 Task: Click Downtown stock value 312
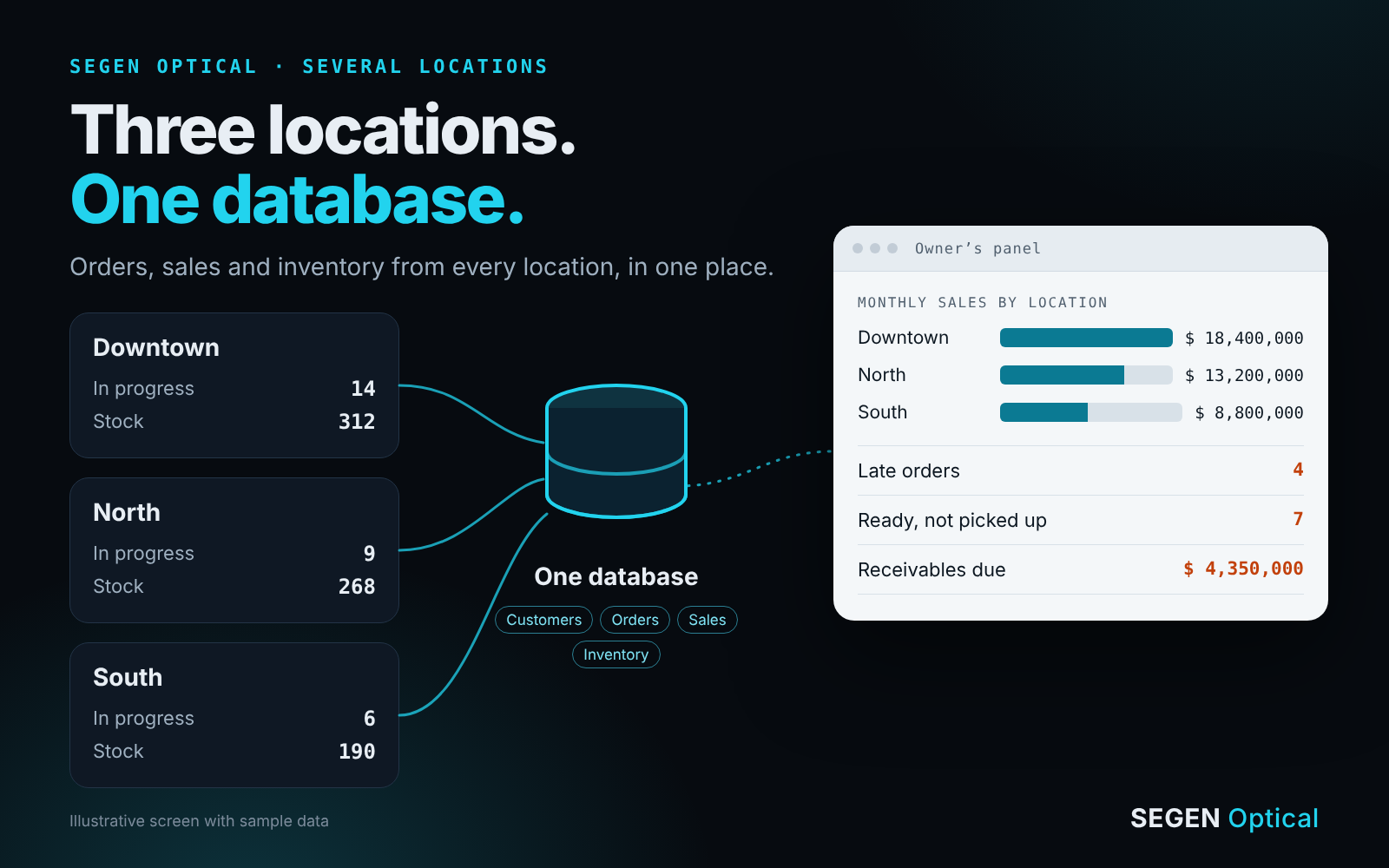[357, 421]
